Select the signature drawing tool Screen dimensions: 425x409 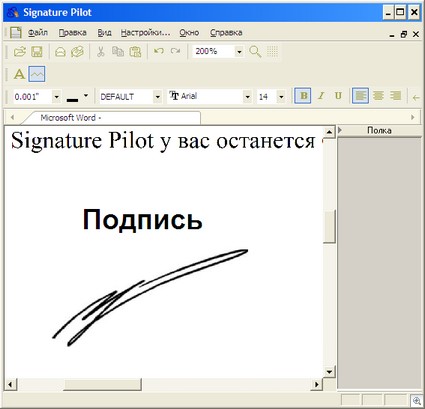(37, 74)
